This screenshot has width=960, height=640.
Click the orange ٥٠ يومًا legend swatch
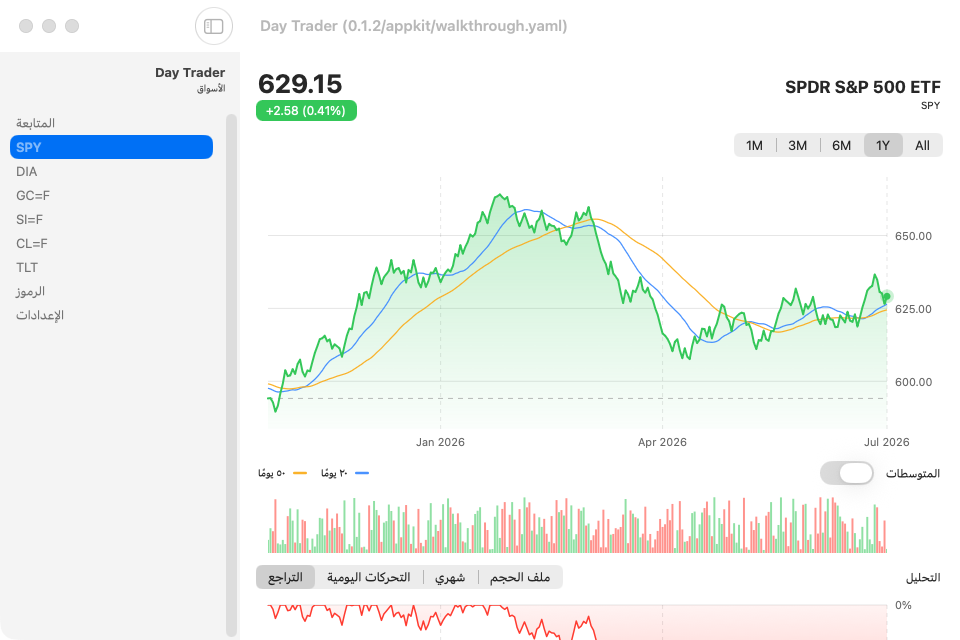300,473
